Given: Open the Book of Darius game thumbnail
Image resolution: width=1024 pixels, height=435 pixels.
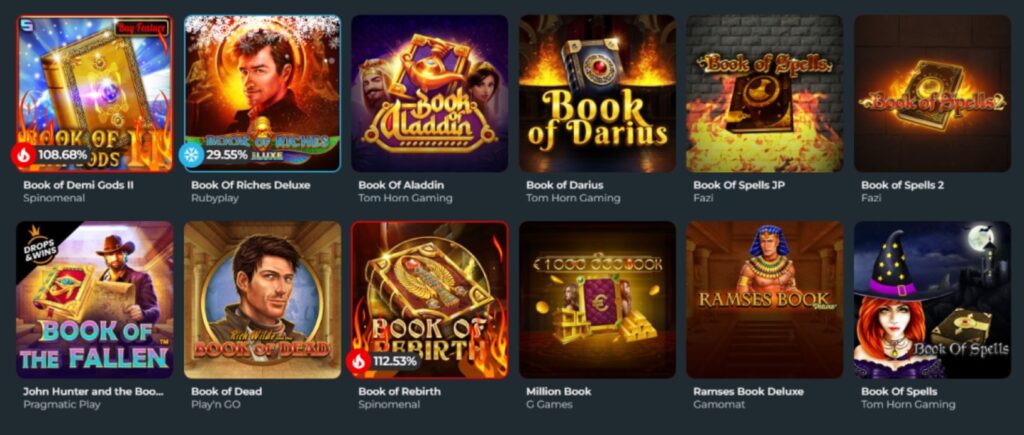Looking at the screenshot, I should point(598,93).
